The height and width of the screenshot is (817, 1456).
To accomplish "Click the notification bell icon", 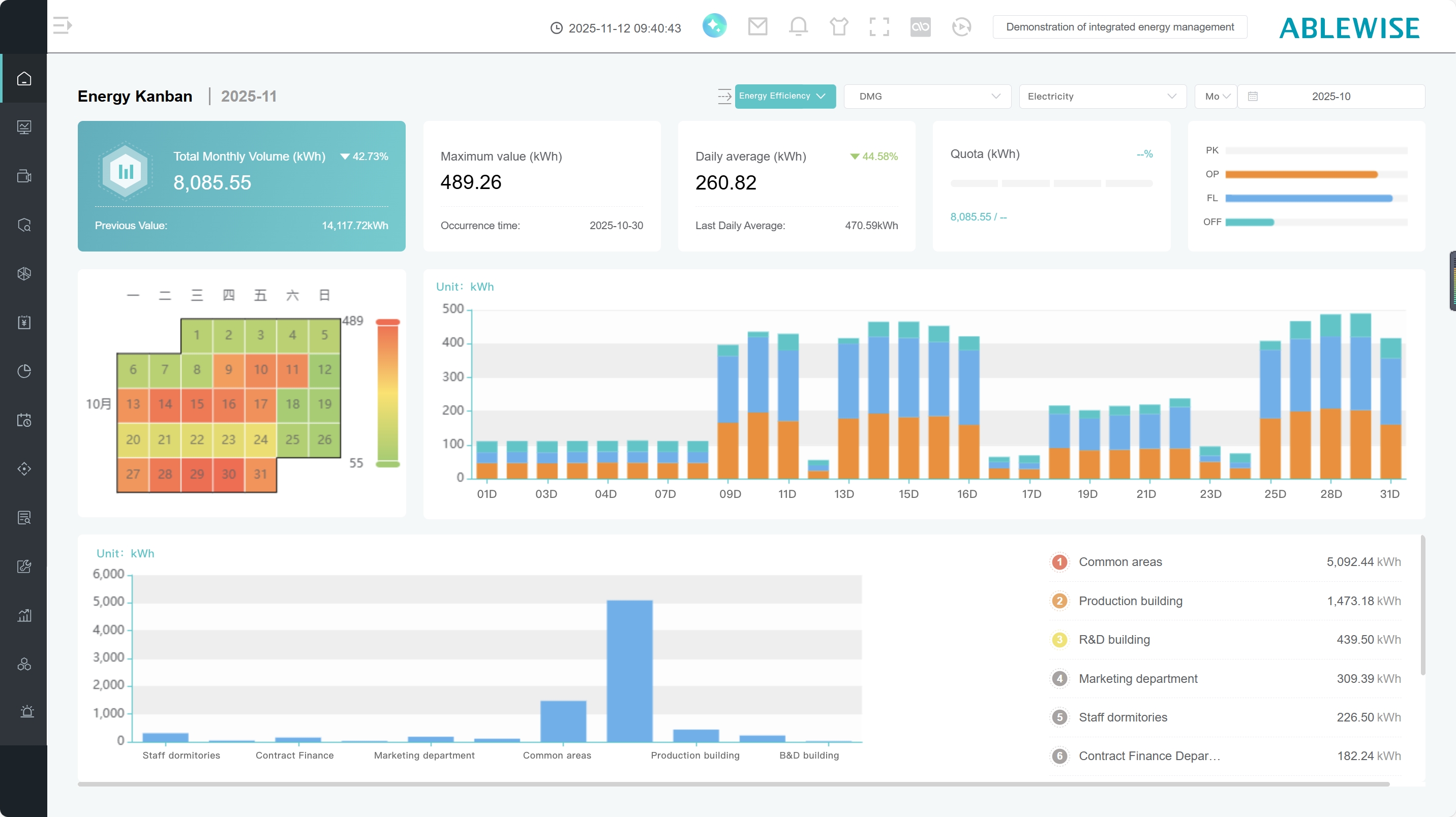I will point(798,26).
